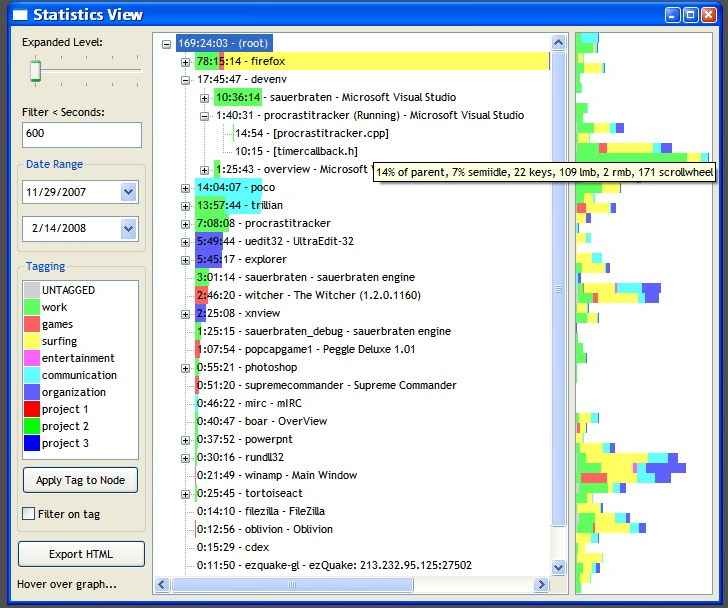Expand the explorer node
The height and width of the screenshot is (608, 728).
[x=185, y=260]
